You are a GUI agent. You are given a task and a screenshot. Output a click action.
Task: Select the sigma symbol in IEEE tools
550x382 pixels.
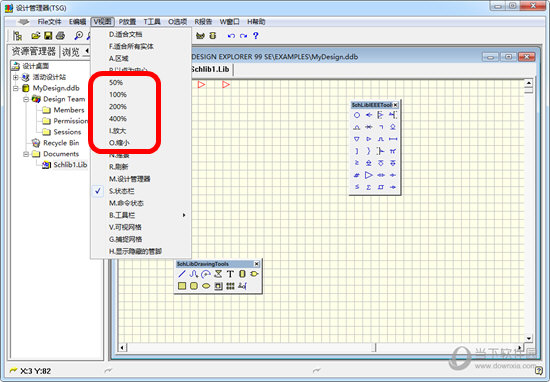click(x=369, y=187)
